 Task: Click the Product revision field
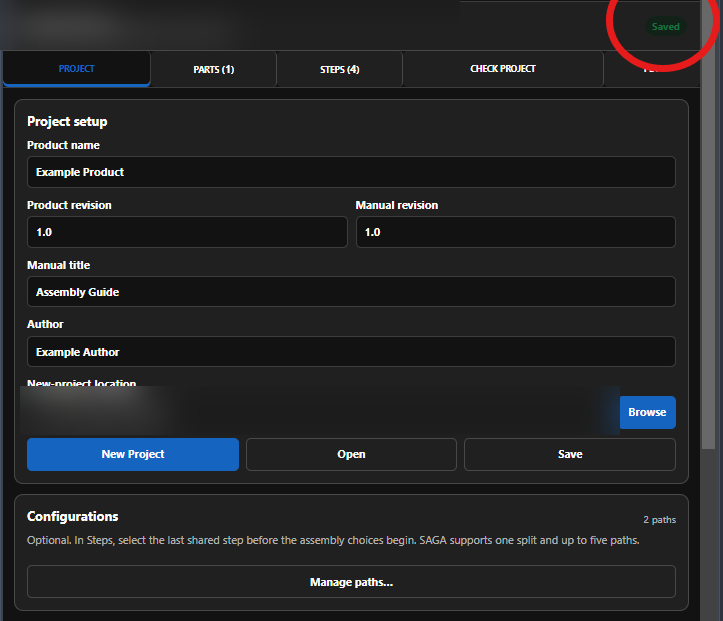point(187,232)
